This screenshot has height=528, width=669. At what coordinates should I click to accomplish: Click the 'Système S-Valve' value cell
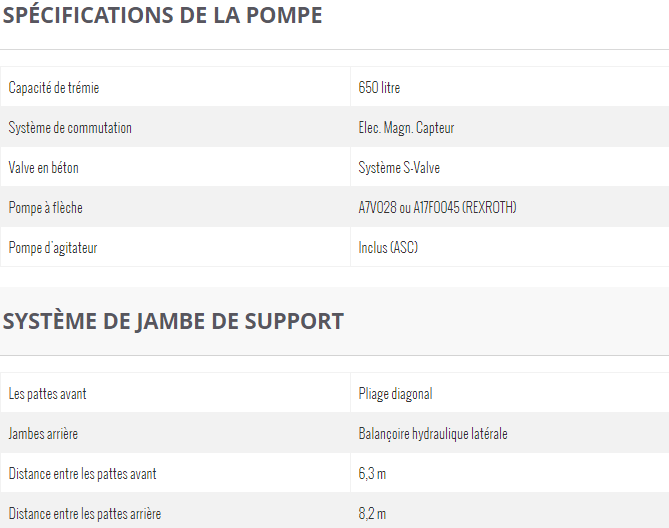(399, 168)
